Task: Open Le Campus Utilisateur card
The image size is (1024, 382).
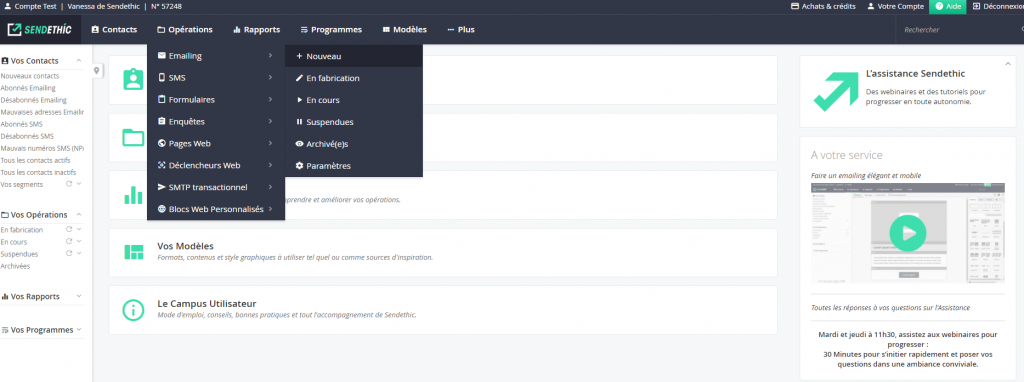Action: [x=443, y=310]
